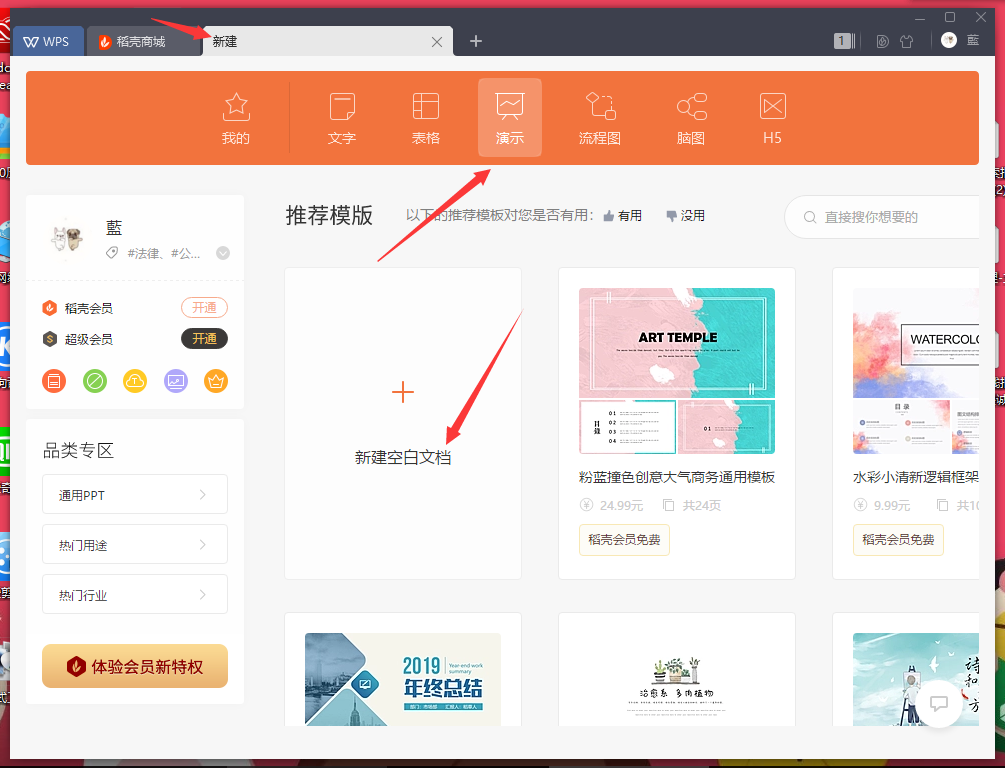Click 稻壳会员免费 tag under 粉蓝撞色 template
The image size is (1005, 768).
click(x=624, y=540)
